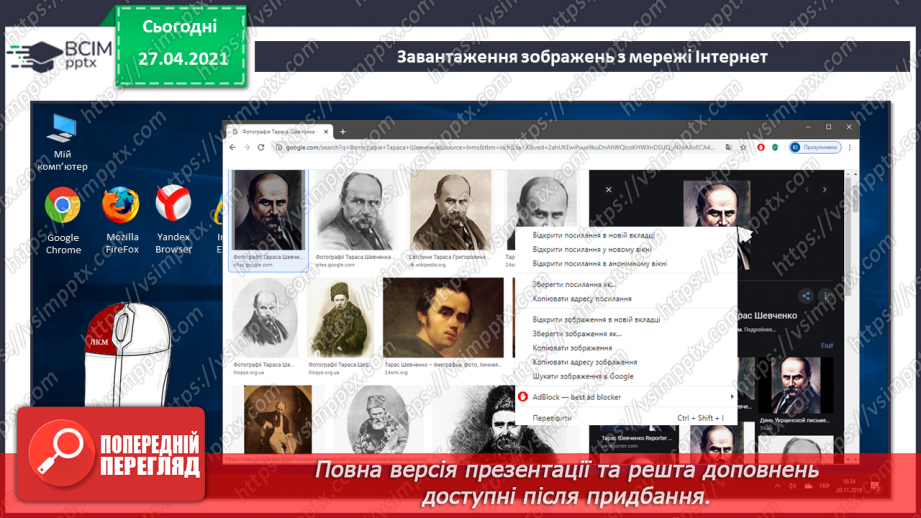Expand AdBlock — best ad blocker submenu
921x518 pixels.
(x=626, y=397)
